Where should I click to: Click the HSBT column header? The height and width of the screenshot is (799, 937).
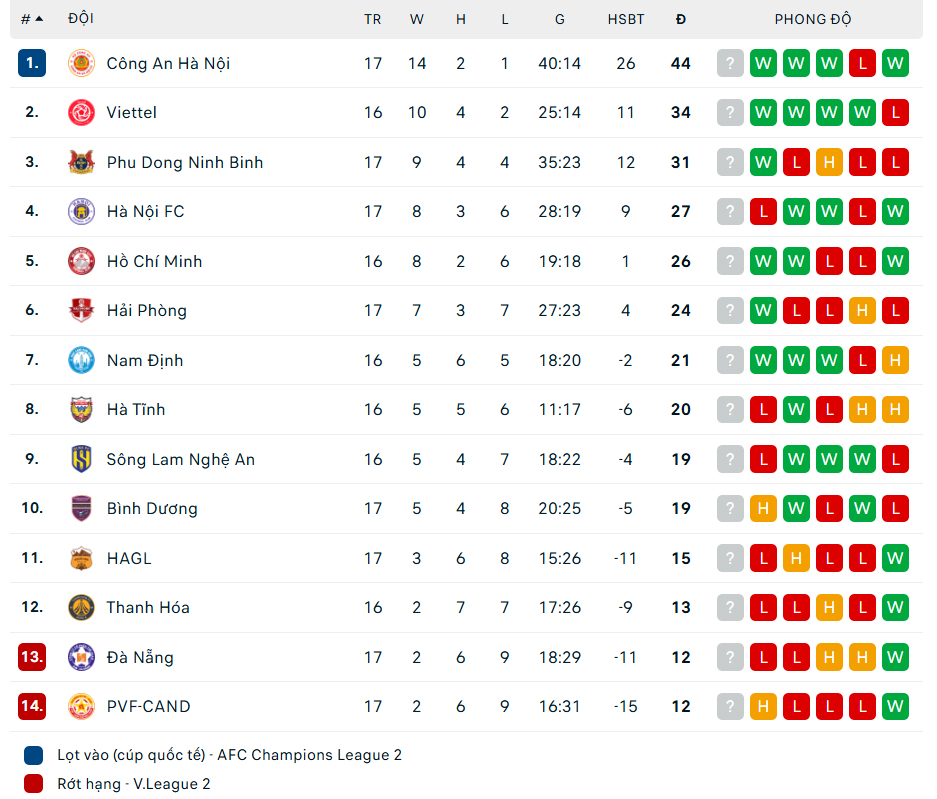626,19
